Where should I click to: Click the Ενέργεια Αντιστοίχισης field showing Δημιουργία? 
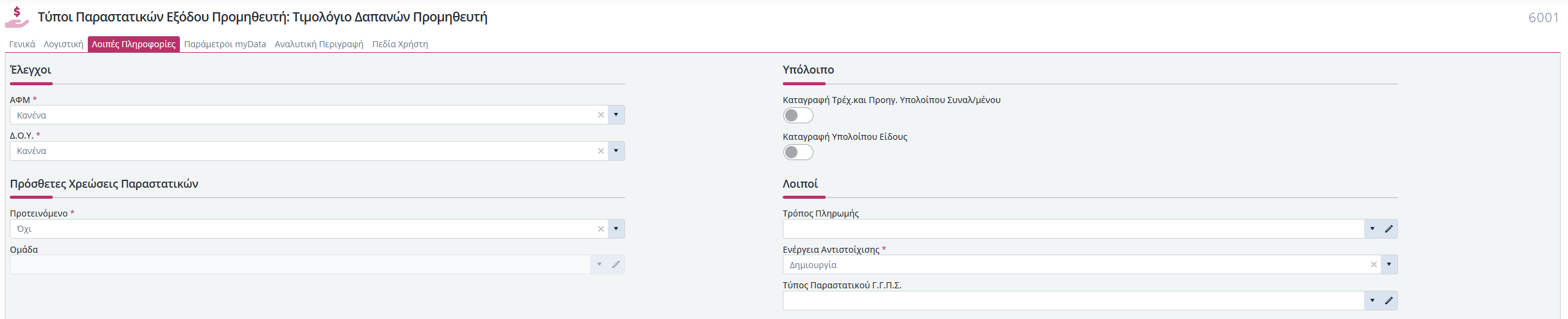pyautogui.click(x=1090, y=264)
